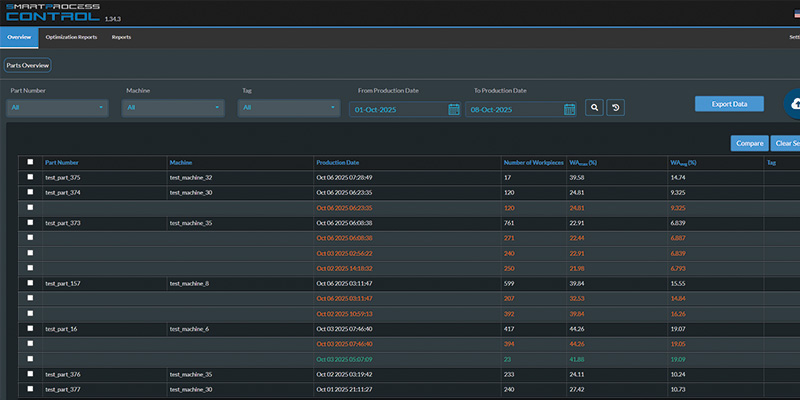Open the From Production Date calendar icon
The height and width of the screenshot is (400, 800).
point(454,109)
